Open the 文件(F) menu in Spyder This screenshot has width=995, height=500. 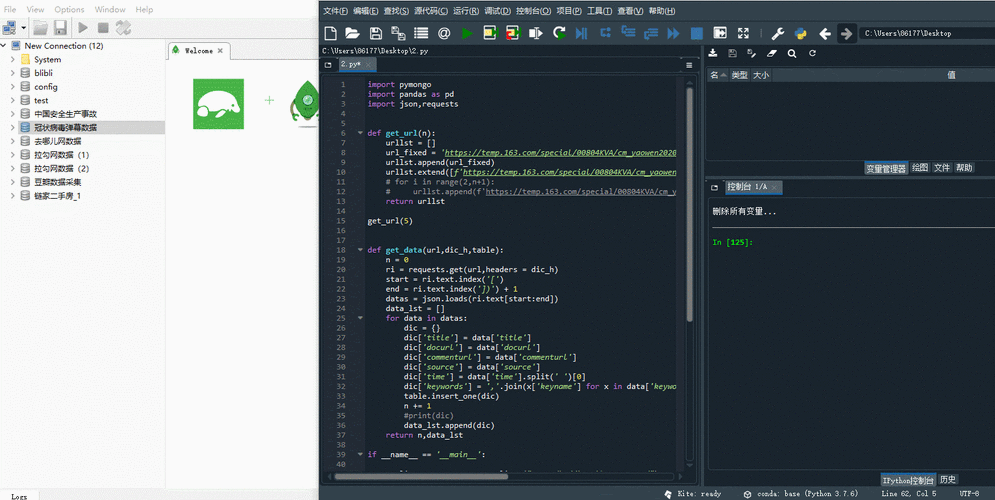coord(335,11)
